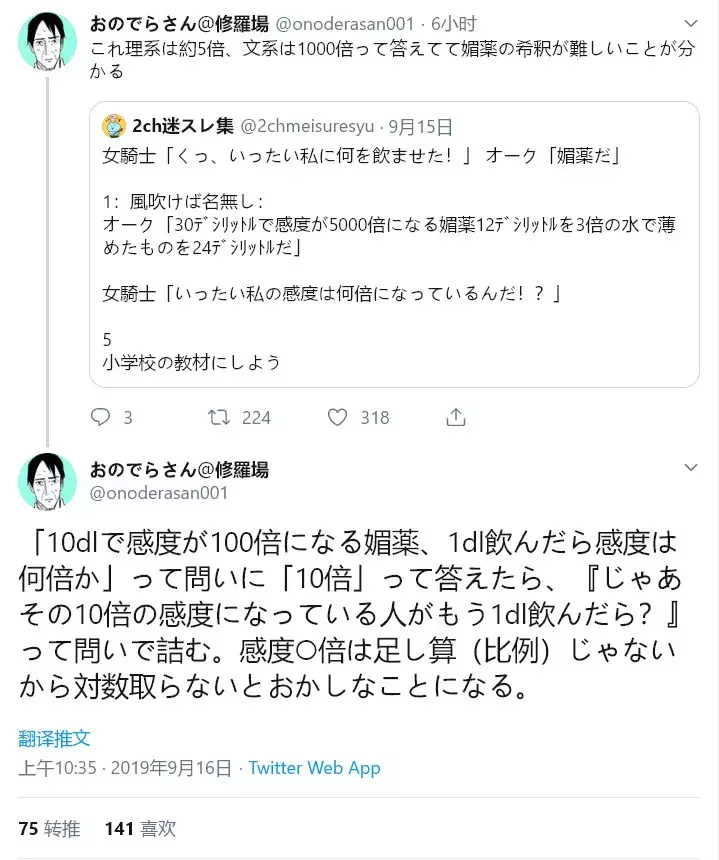Open the Twitter Web App source link

314,768
